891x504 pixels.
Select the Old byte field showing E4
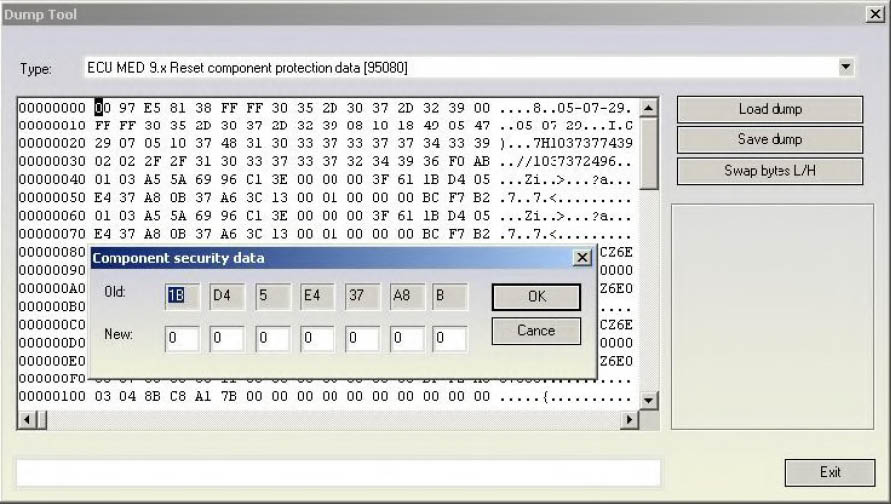pyautogui.click(x=317, y=297)
